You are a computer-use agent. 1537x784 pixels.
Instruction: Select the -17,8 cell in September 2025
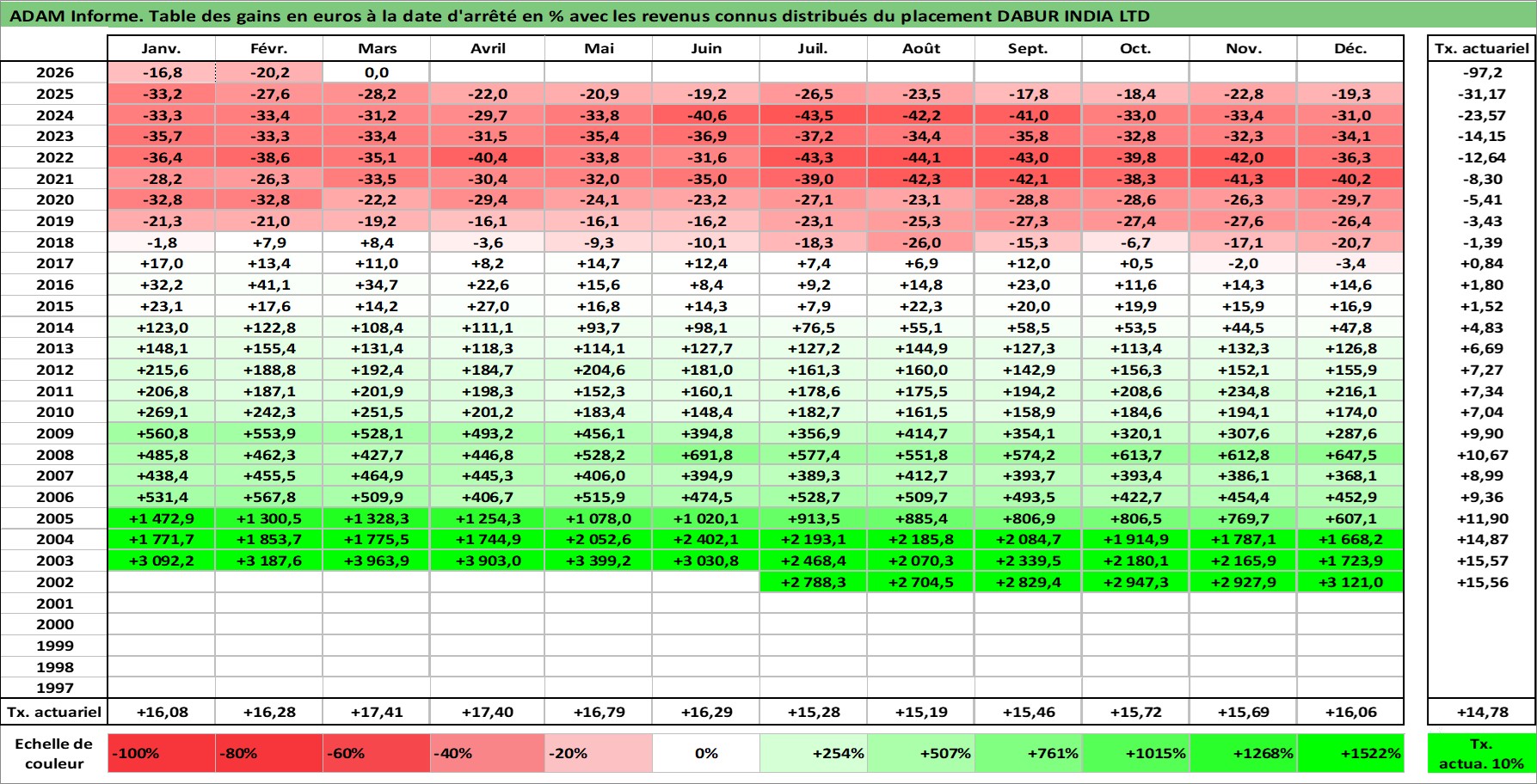(1029, 94)
